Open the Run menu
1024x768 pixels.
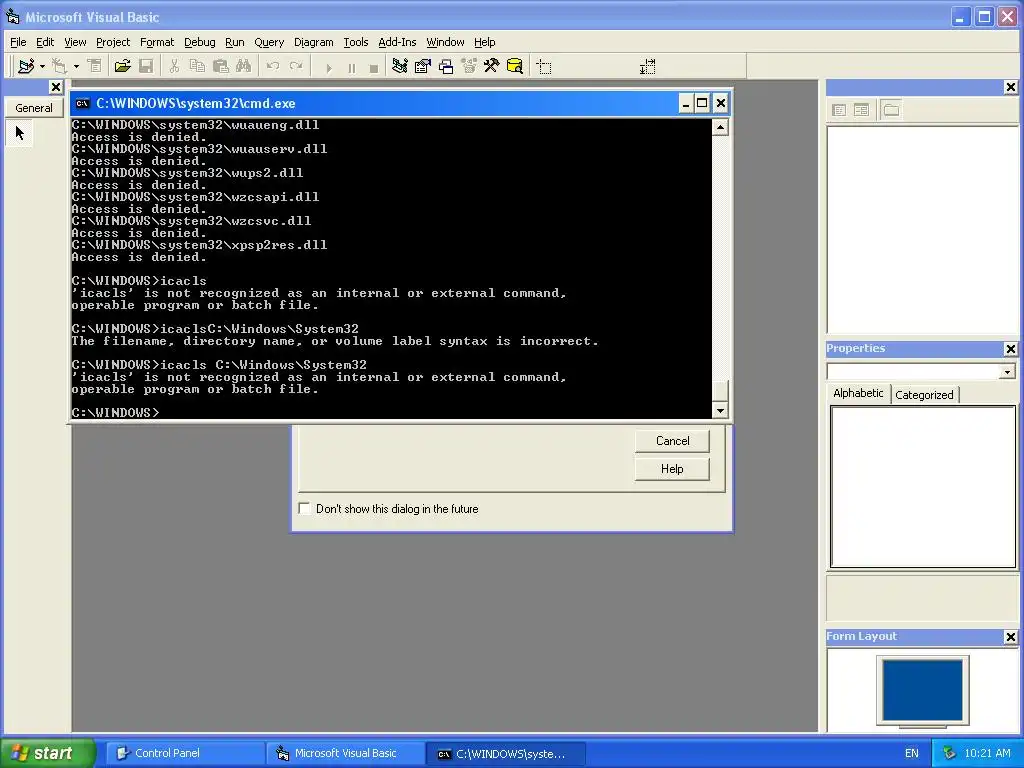234,42
